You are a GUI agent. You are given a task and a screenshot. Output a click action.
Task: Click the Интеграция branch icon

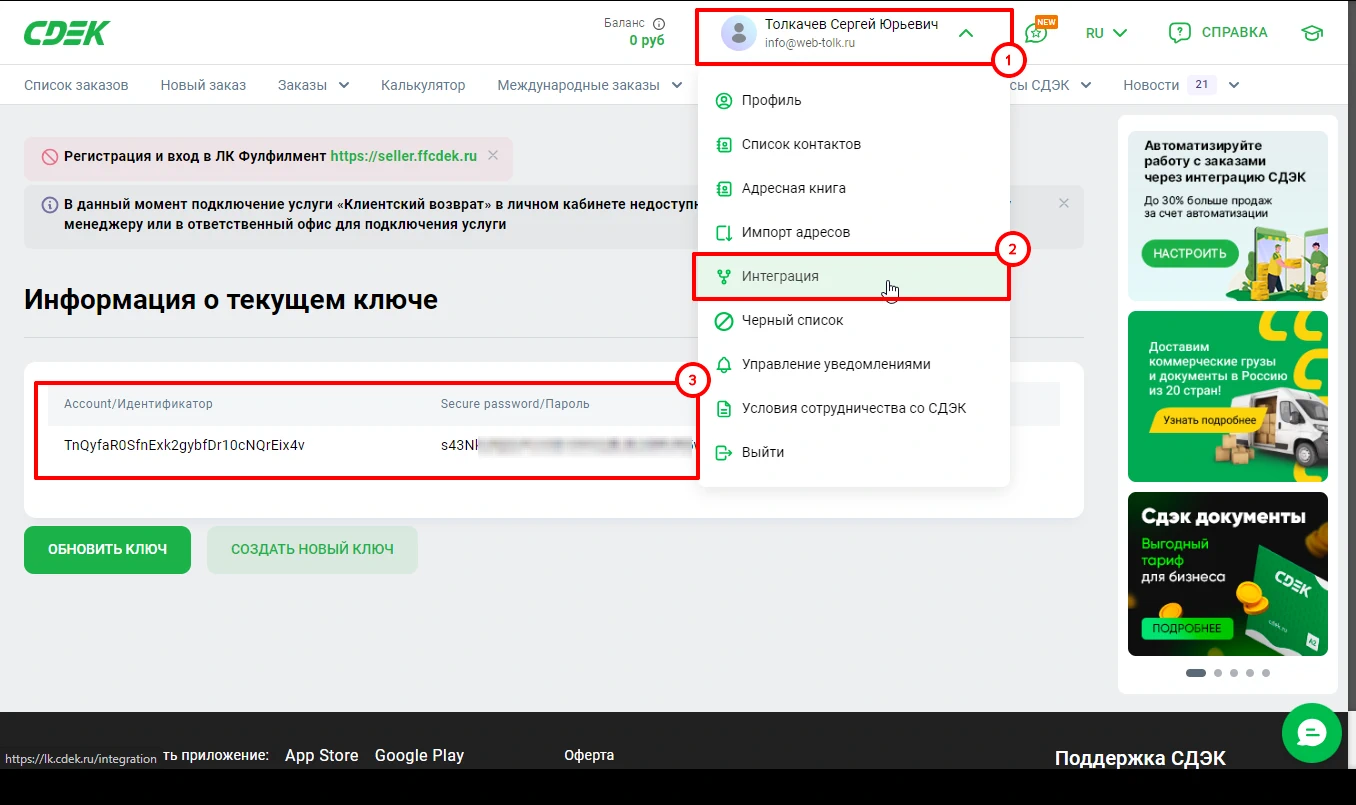tap(724, 276)
